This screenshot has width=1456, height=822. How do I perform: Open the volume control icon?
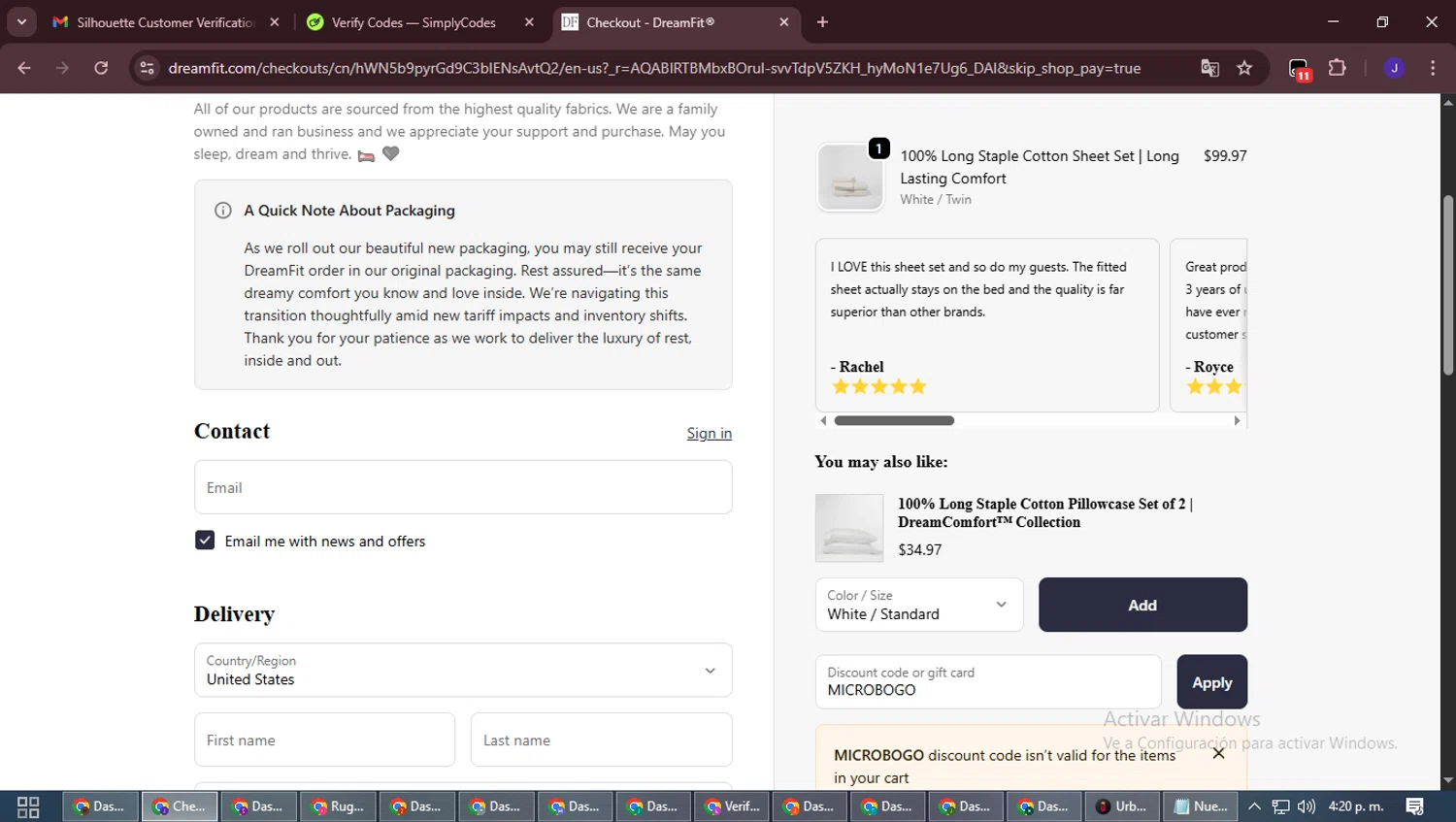click(x=1307, y=806)
